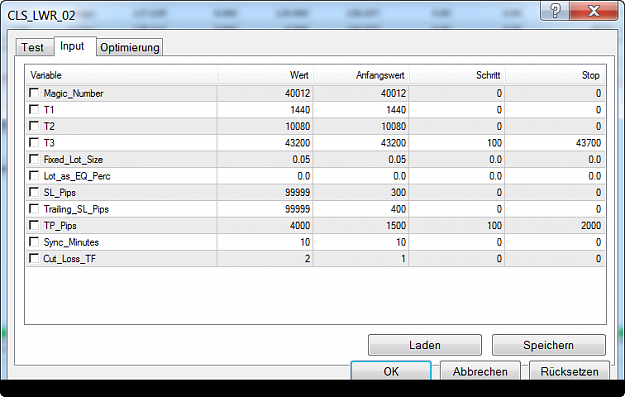Enable the SL_Pips checkbox
Image resolution: width=625 pixels, height=397 pixels.
(x=34, y=193)
